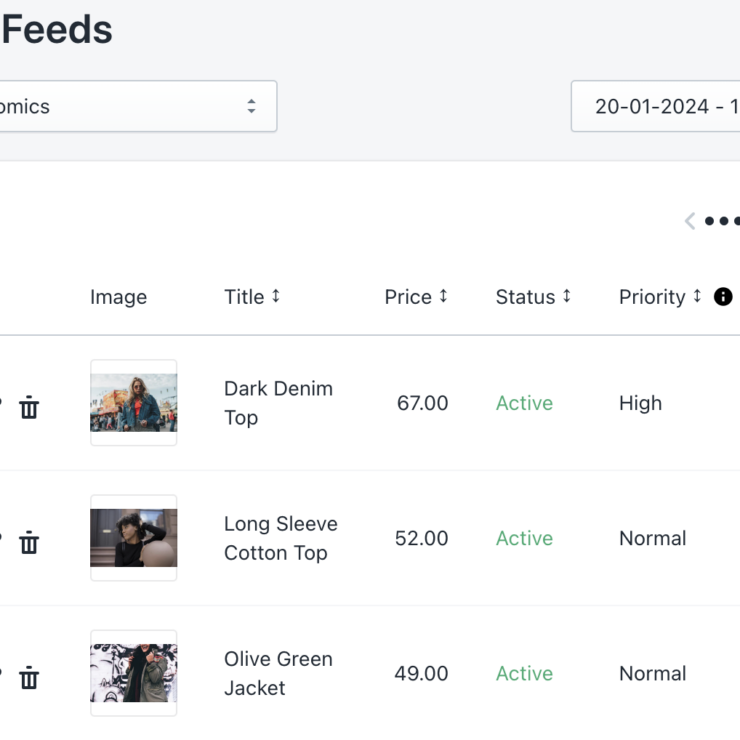
Task: Go to previous page with left chevron
Action: coord(690,221)
